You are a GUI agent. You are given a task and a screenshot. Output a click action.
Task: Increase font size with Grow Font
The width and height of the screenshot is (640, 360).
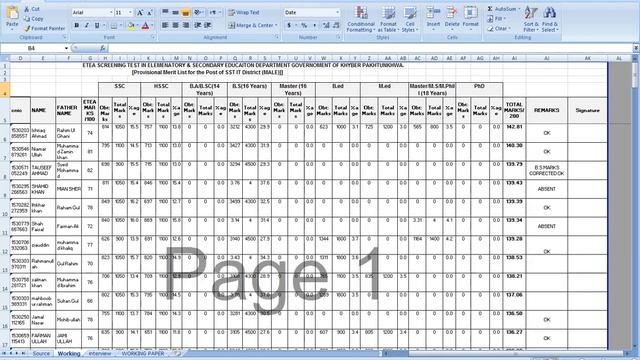140,13
